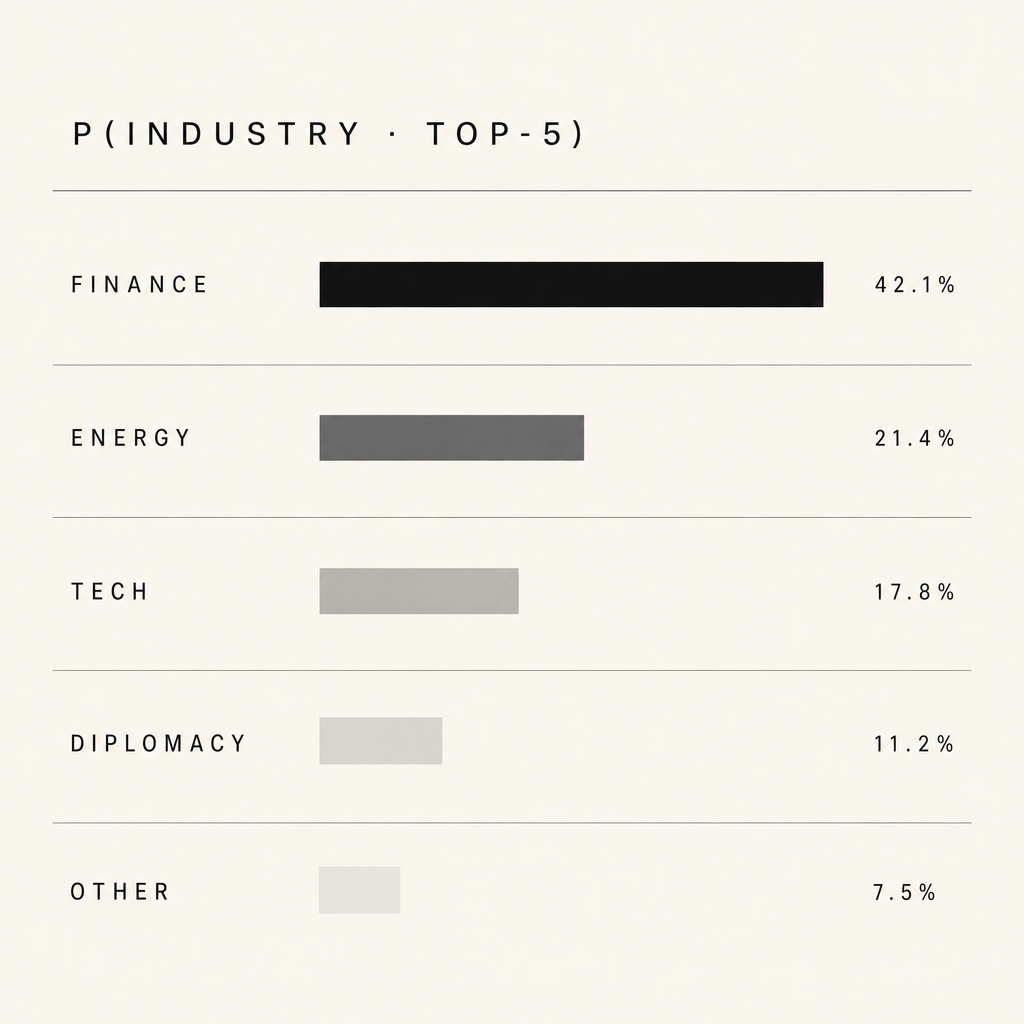The image size is (1024, 1024).
Task: Click the divider line below the title
Action: (512, 191)
